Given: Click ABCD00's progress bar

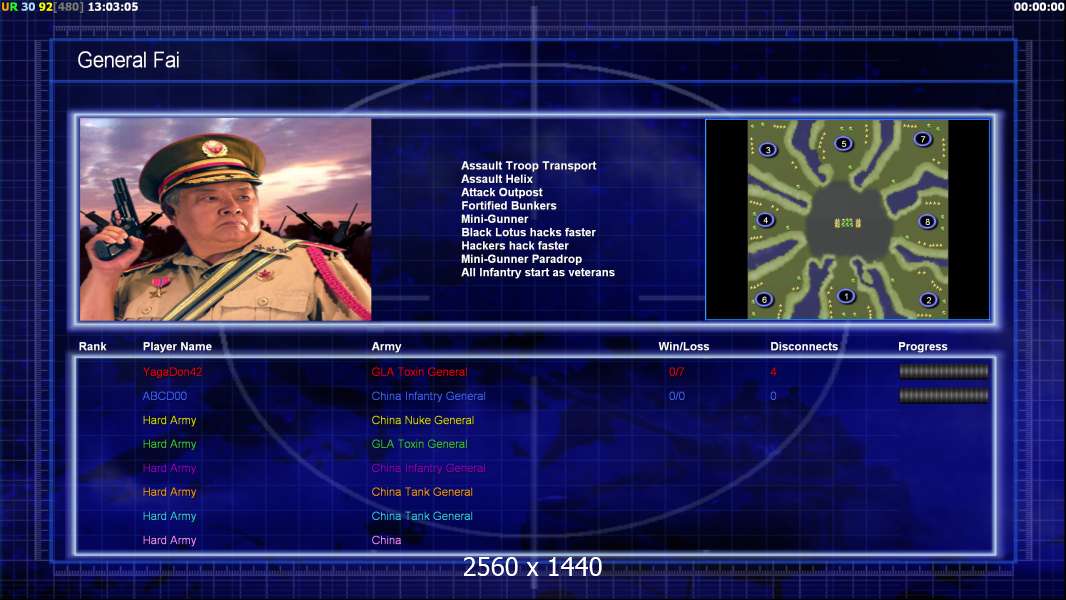Looking at the screenshot, I should [x=943, y=395].
